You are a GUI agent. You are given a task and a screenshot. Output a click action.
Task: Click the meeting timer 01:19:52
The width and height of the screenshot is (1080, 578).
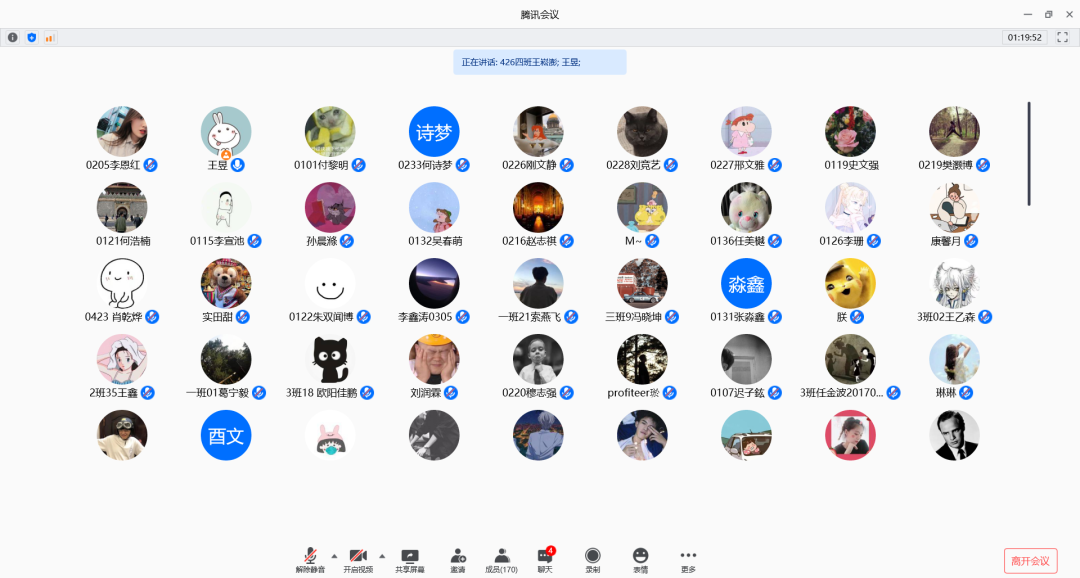(1024, 37)
